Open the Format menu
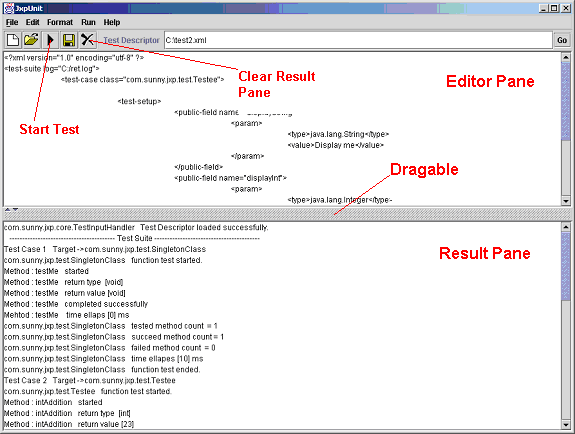The height and width of the screenshot is (434, 575). 60,22
